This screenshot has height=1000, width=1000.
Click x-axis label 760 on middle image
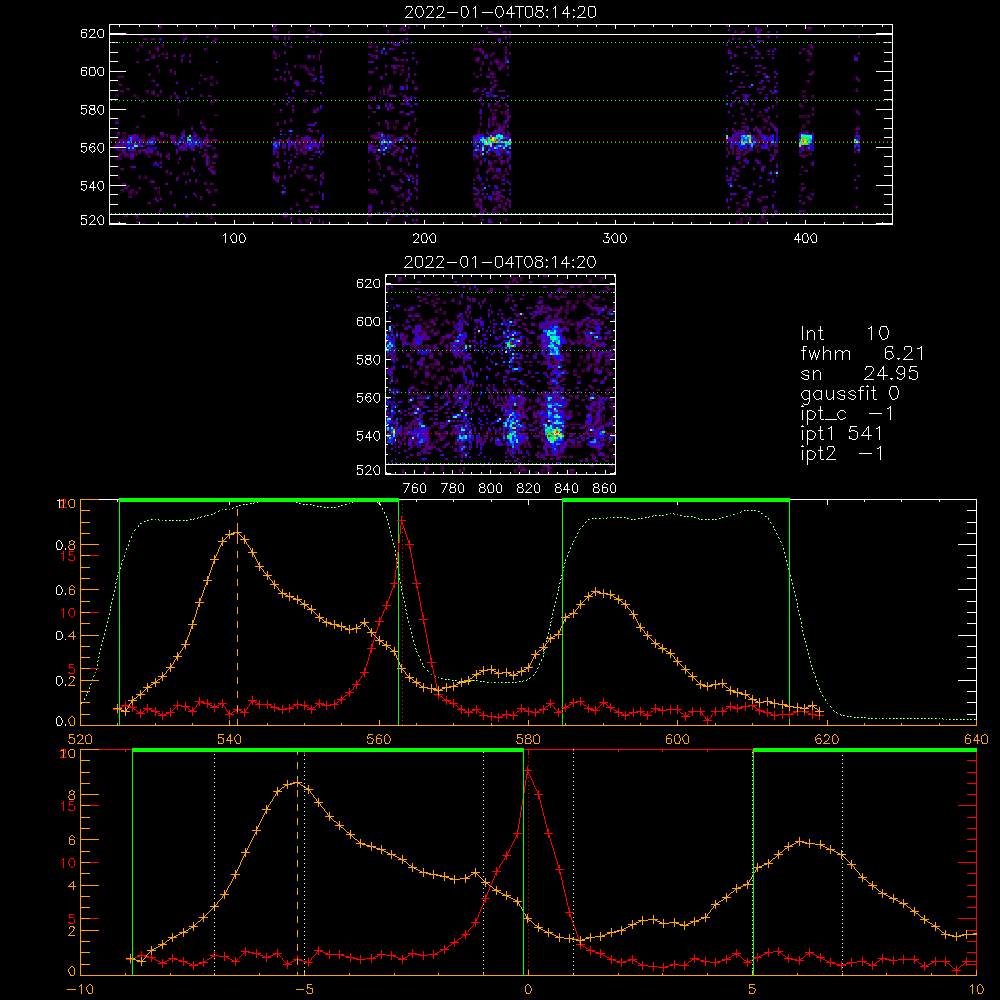415,489
